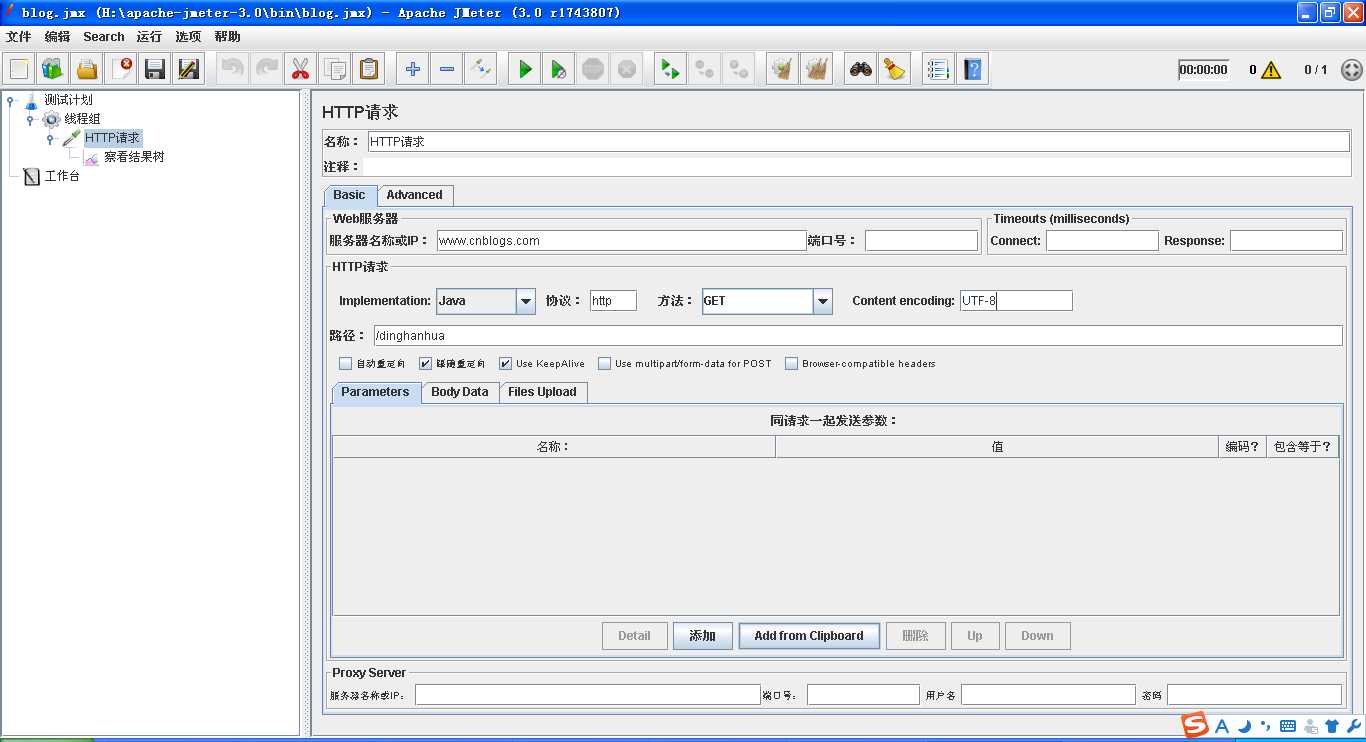
Task: Click Add from Clipboard button
Action: coord(809,636)
